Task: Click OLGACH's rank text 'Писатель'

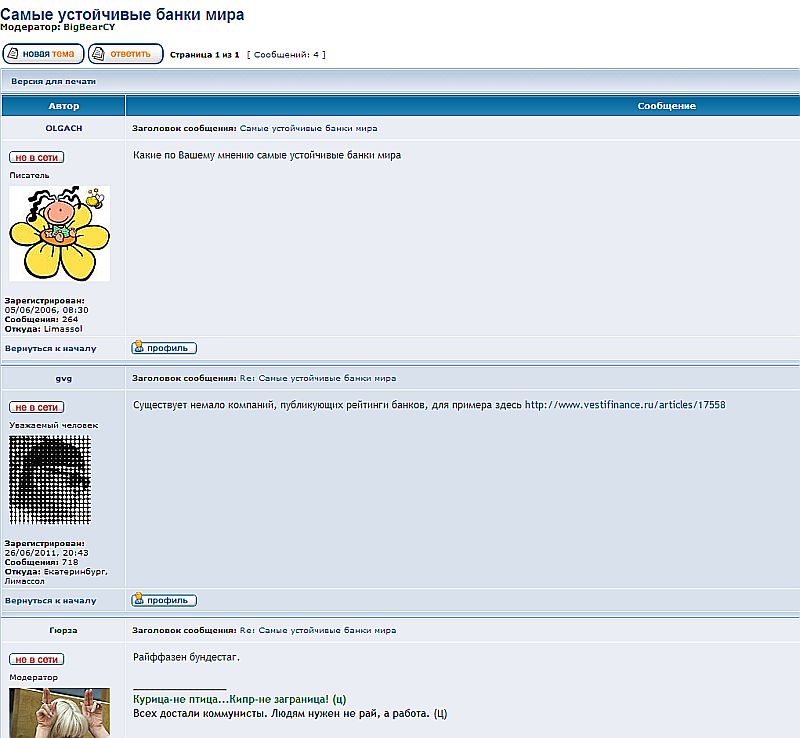Action: pos(29,175)
